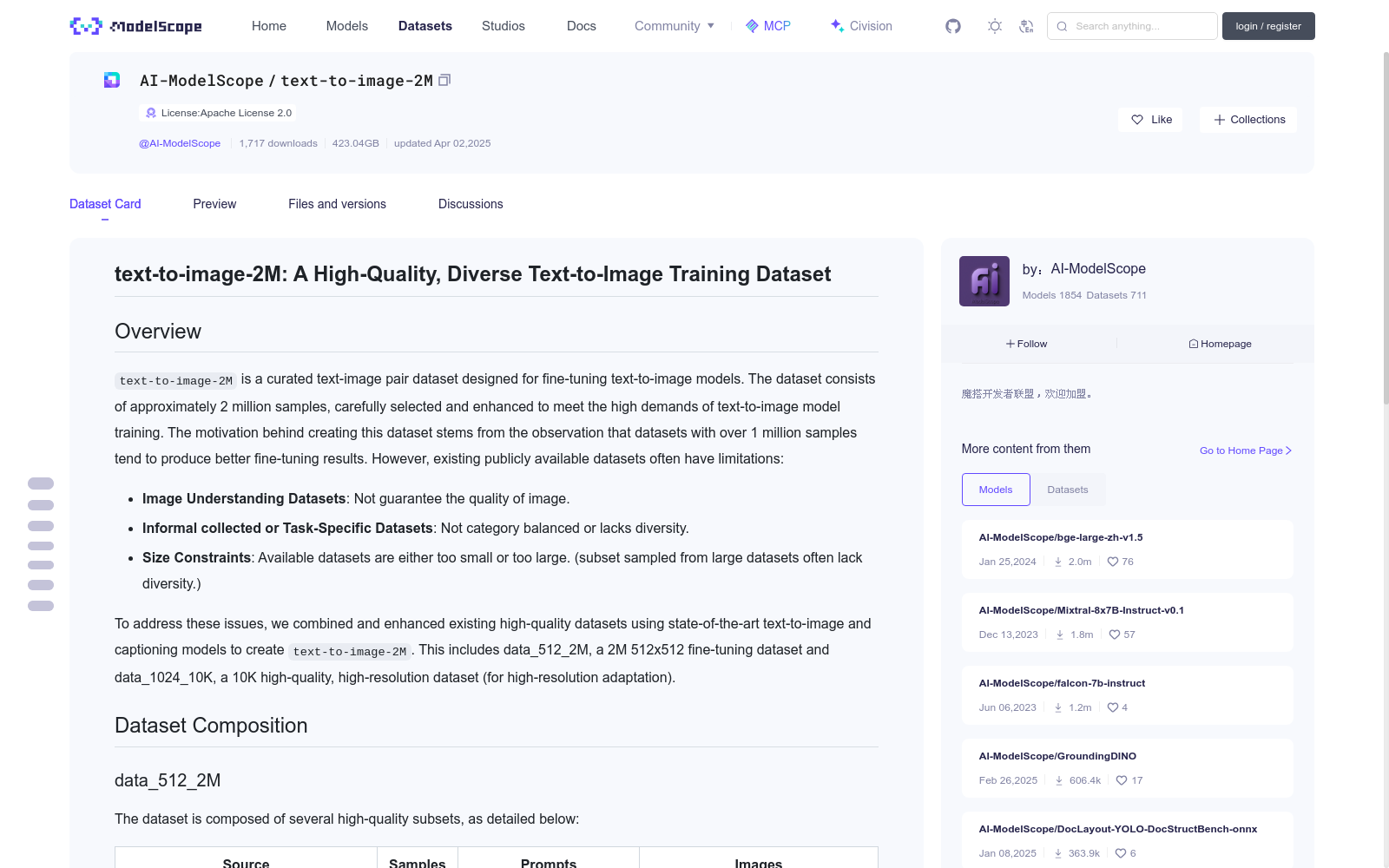Switch to Datasets tab in More content
1389x868 pixels.
tap(1068, 490)
